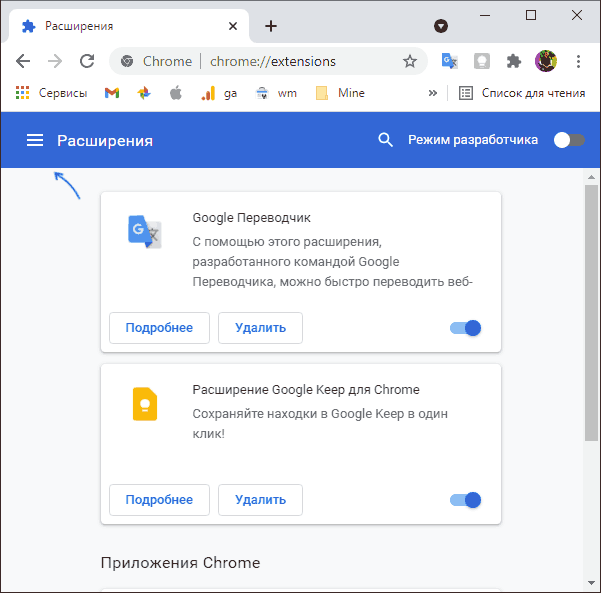This screenshot has width=601, height=593.
Task: Expand hidden bookmarks chevron
Action: (x=433, y=93)
